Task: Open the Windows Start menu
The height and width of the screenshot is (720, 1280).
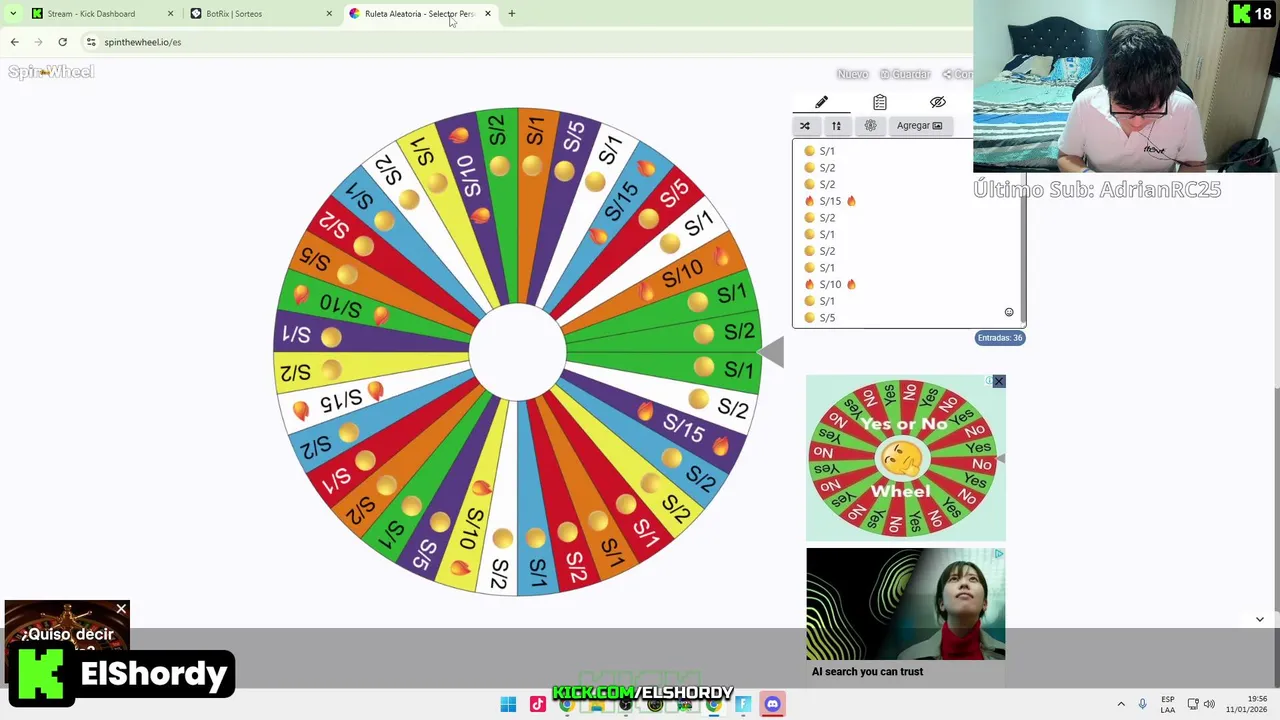Action: coord(508,704)
